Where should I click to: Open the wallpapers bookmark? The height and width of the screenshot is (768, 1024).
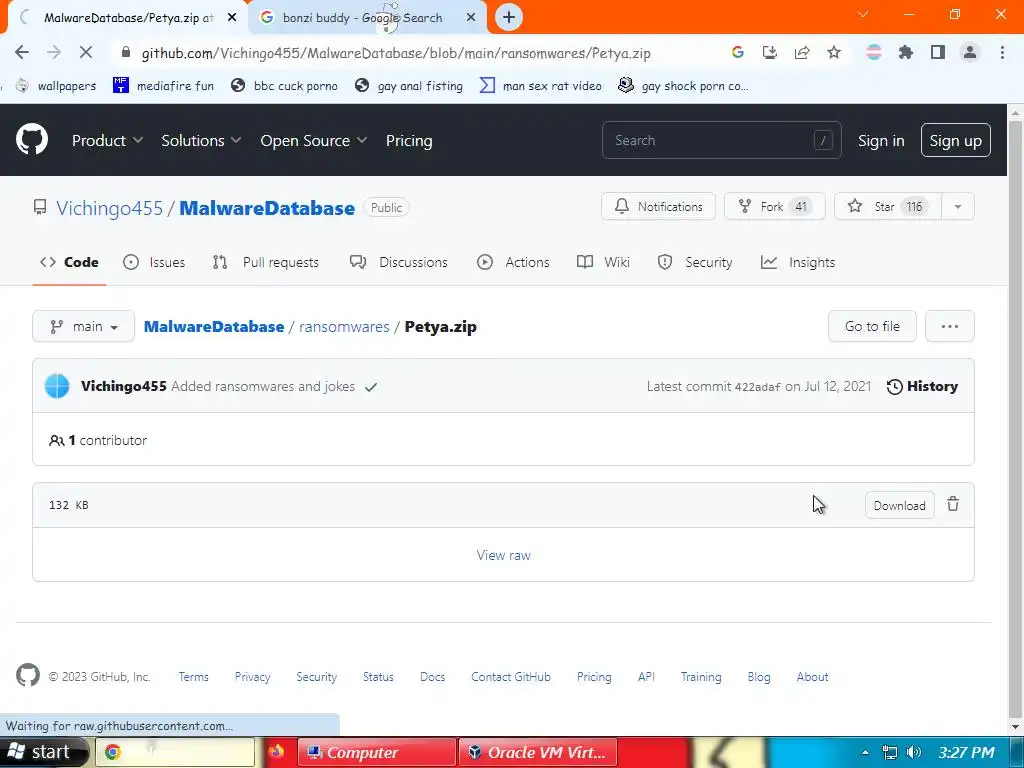(x=57, y=86)
